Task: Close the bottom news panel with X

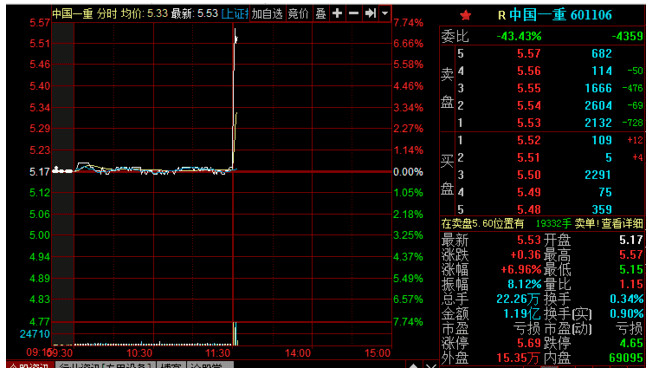Action: click(431, 365)
